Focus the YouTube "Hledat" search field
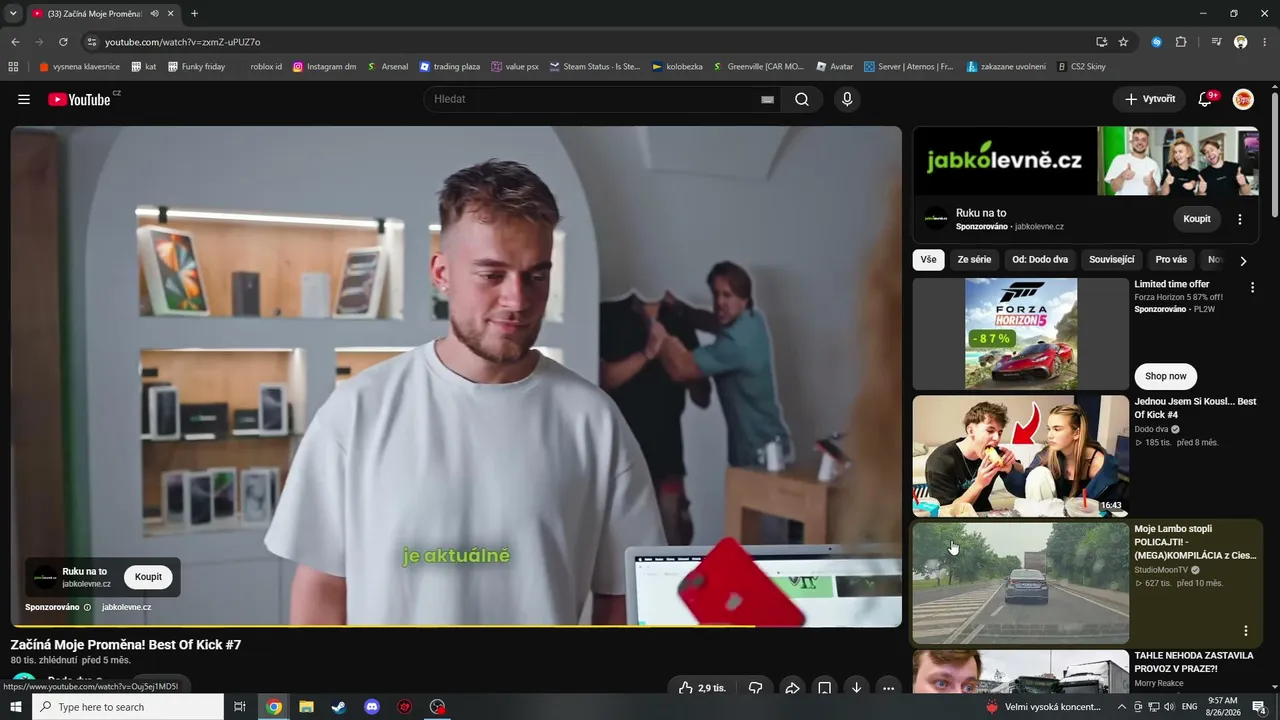This screenshot has width=1280, height=720. (590, 99)
